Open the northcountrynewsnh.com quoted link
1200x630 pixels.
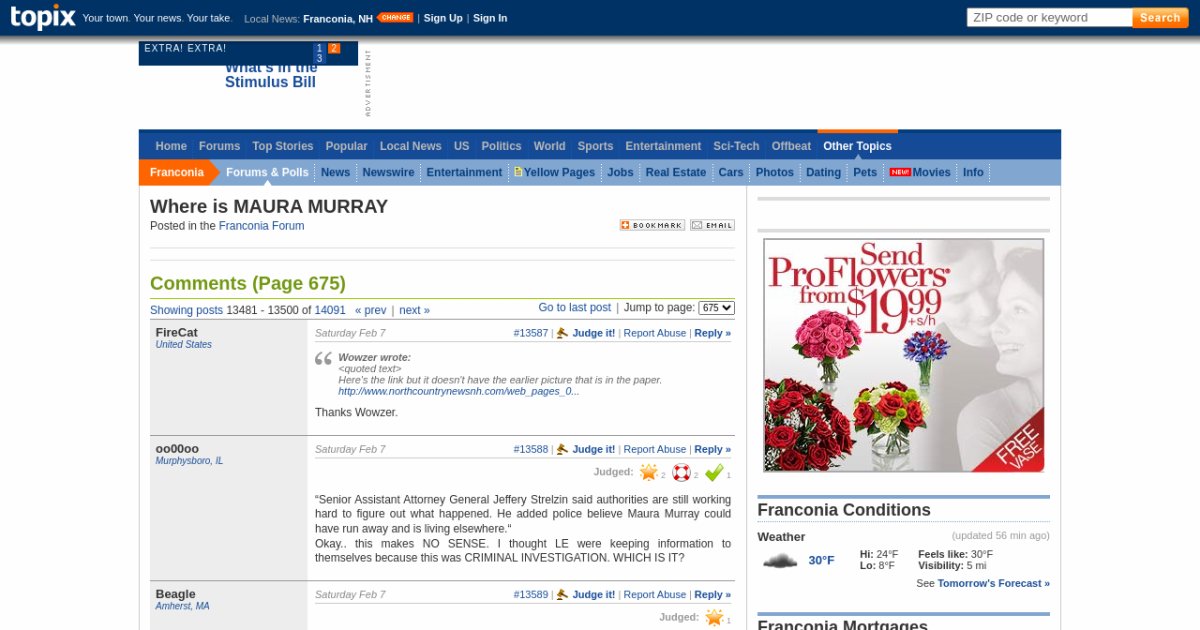point(459,391)
